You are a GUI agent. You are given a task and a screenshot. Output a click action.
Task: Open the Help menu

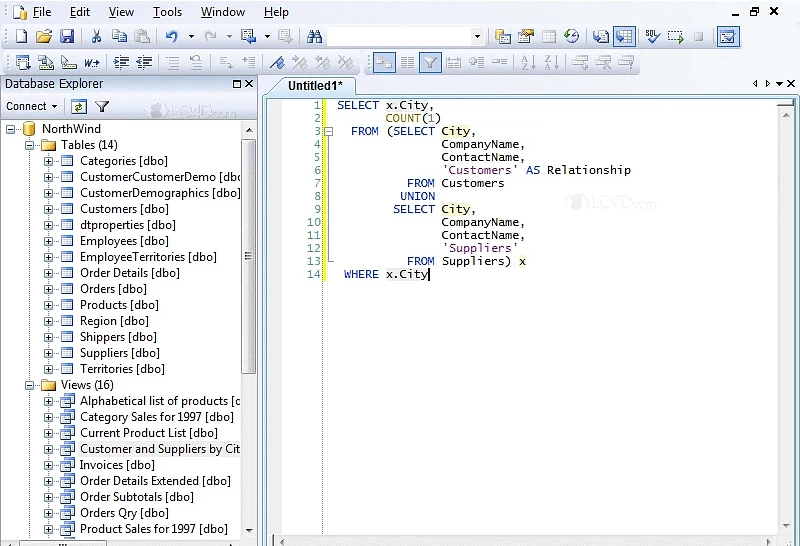[276, 12]
